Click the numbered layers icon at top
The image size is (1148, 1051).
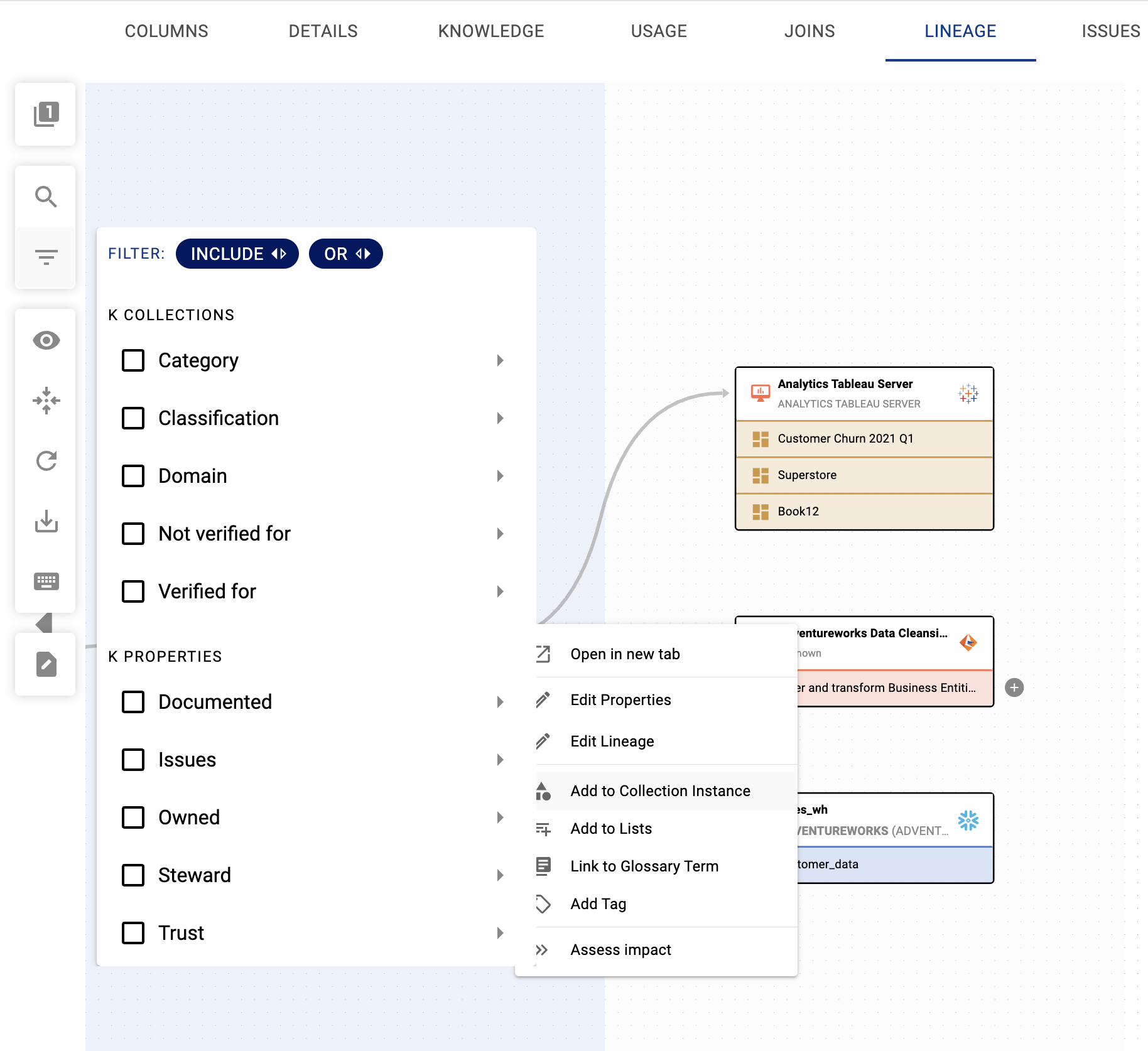point(46,114)
